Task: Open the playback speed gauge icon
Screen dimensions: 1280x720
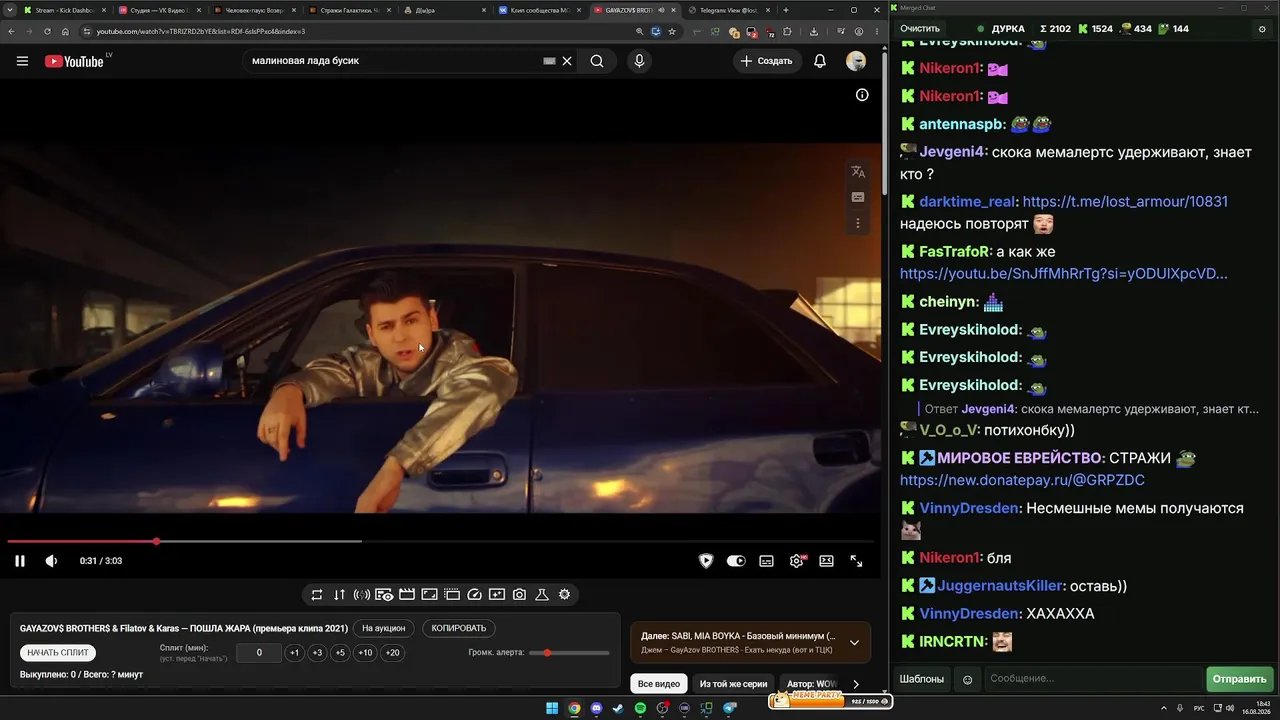Action: 475,594
